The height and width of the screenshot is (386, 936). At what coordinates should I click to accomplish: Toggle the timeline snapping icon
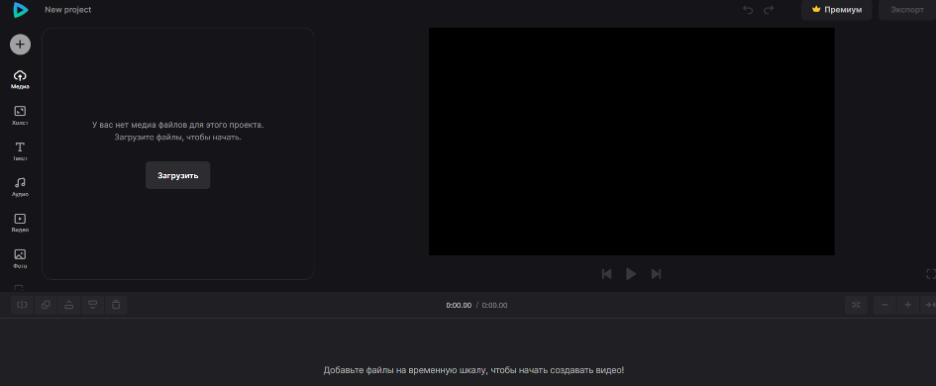pos(856,305)
